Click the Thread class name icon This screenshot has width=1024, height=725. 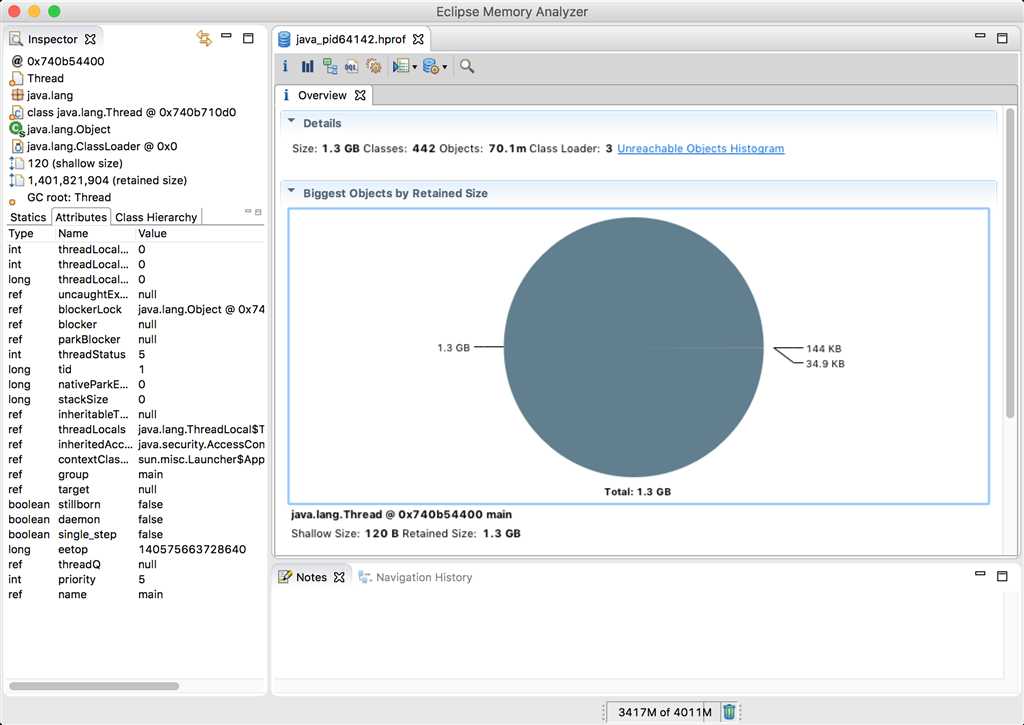click(17, 78)
